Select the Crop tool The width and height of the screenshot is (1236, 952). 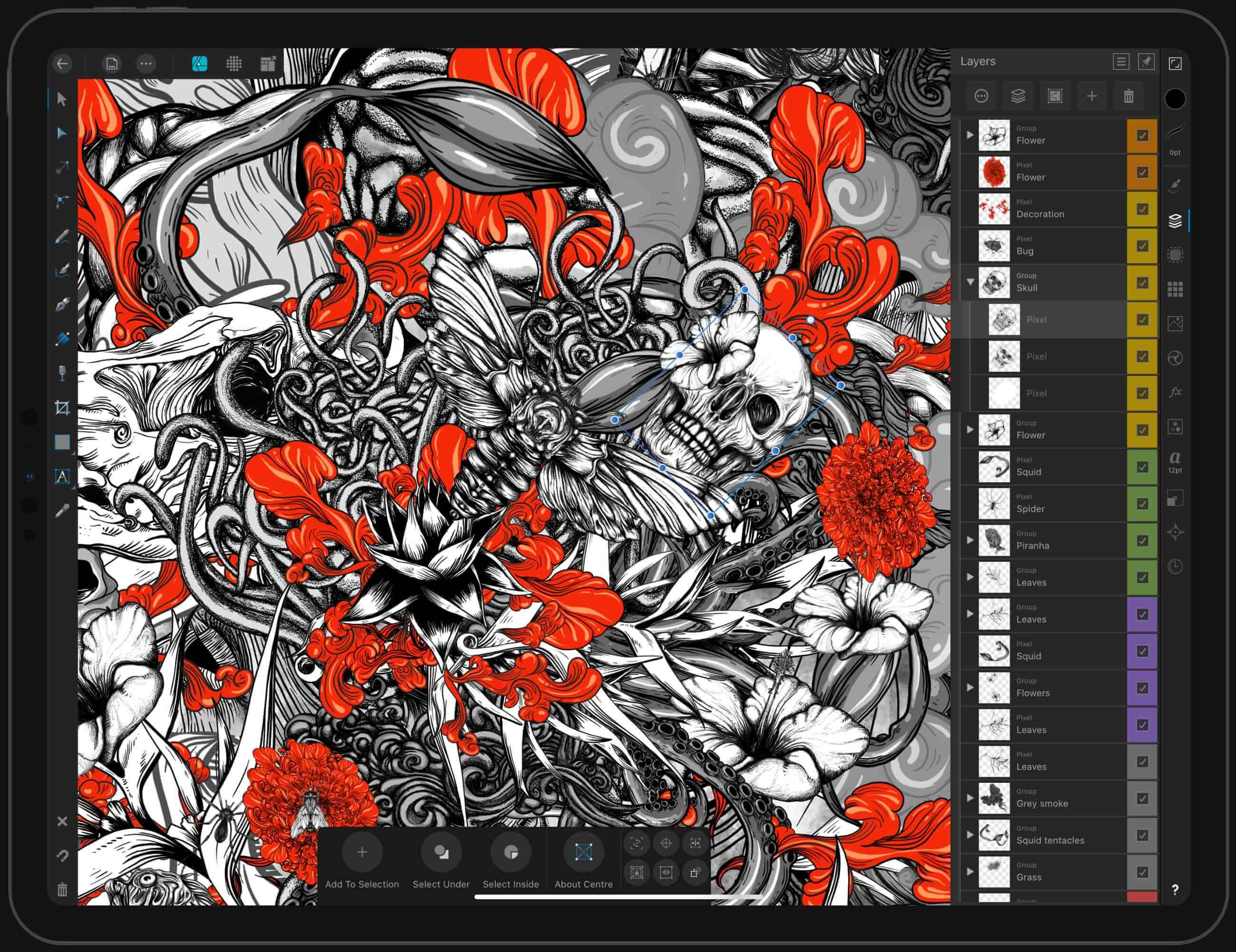(x=62, y=407)
